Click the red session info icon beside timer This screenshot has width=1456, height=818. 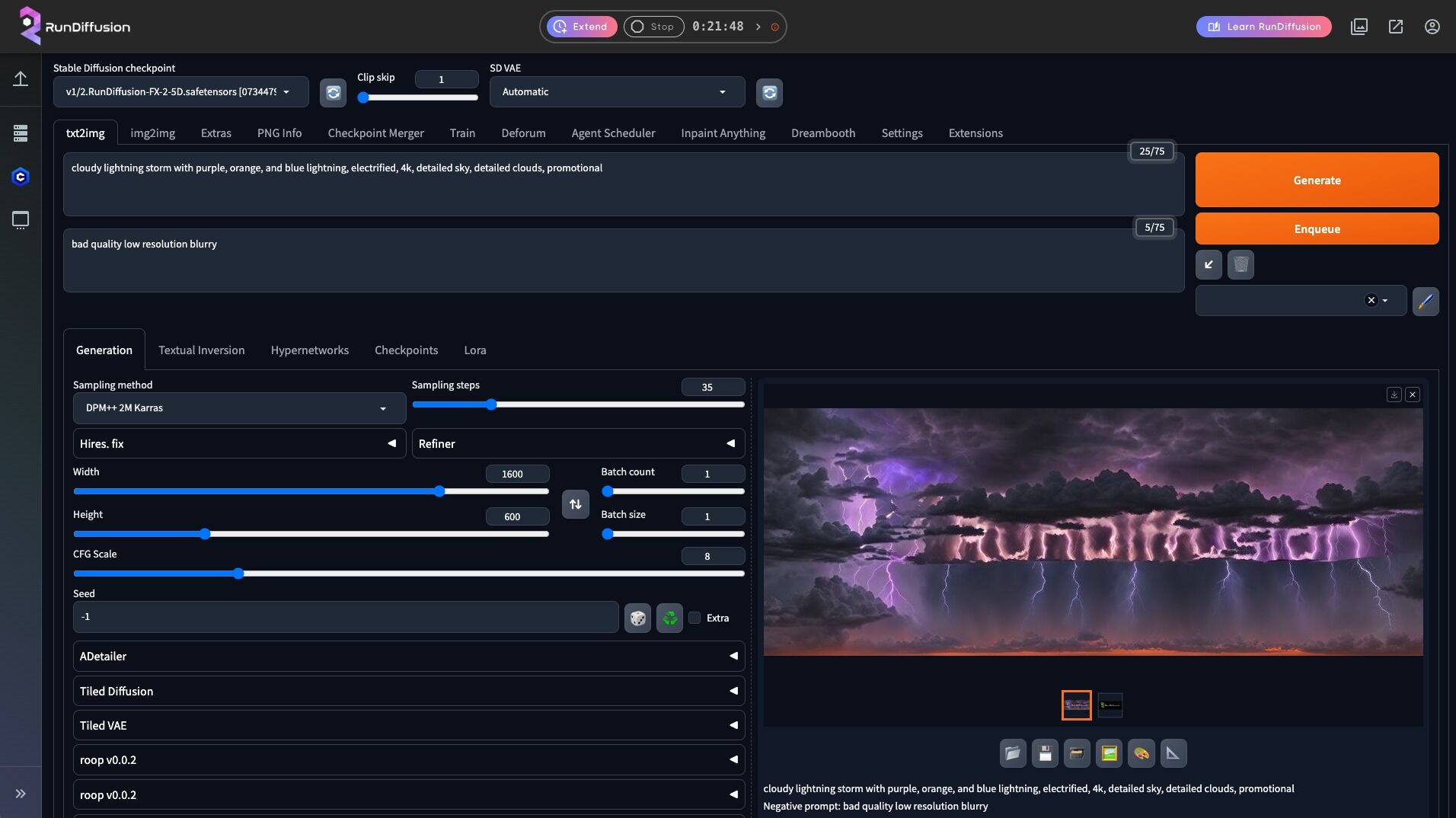tap(775, 27)
